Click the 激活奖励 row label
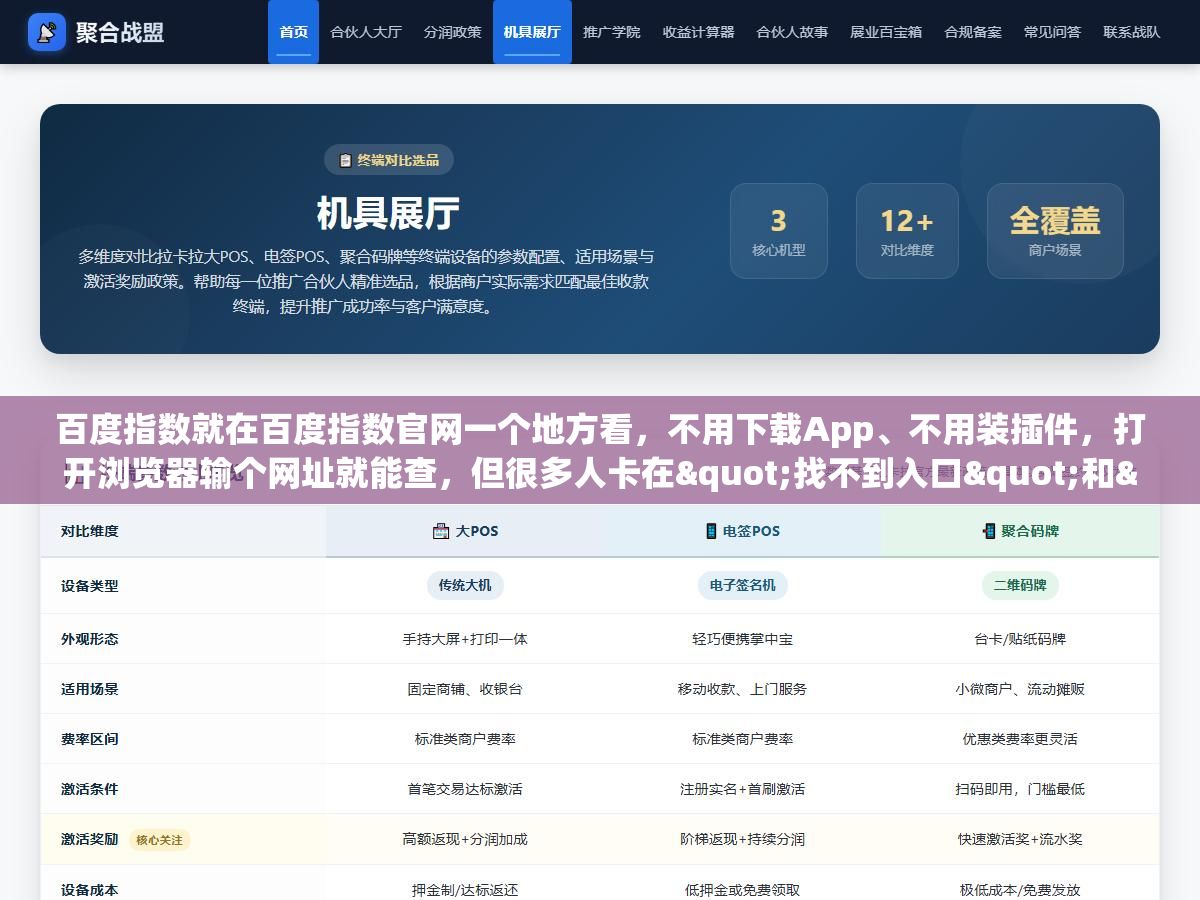Screen dimensions: 1200x900 point(90,839)
